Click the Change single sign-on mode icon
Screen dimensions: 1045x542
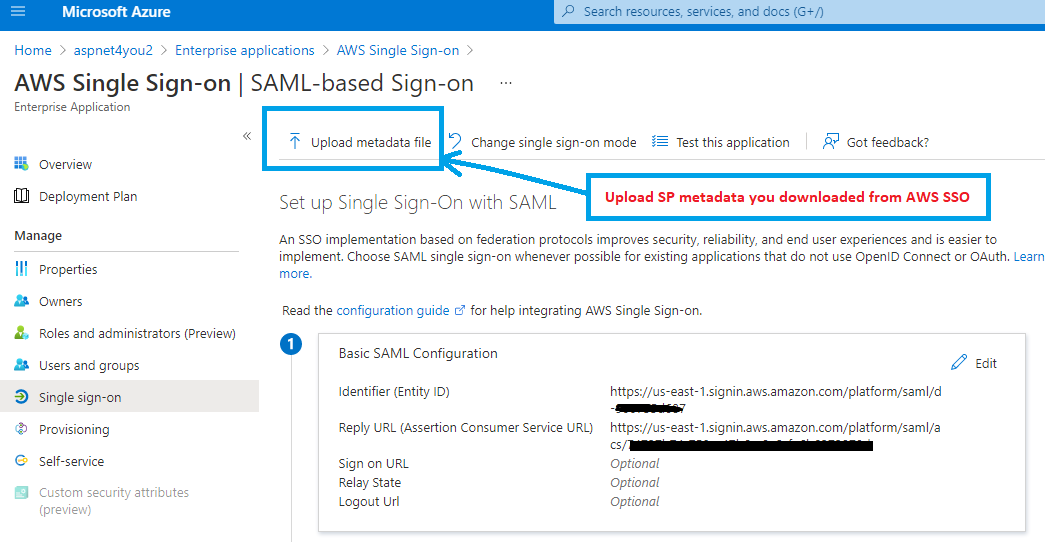click(x=455, y=142)
